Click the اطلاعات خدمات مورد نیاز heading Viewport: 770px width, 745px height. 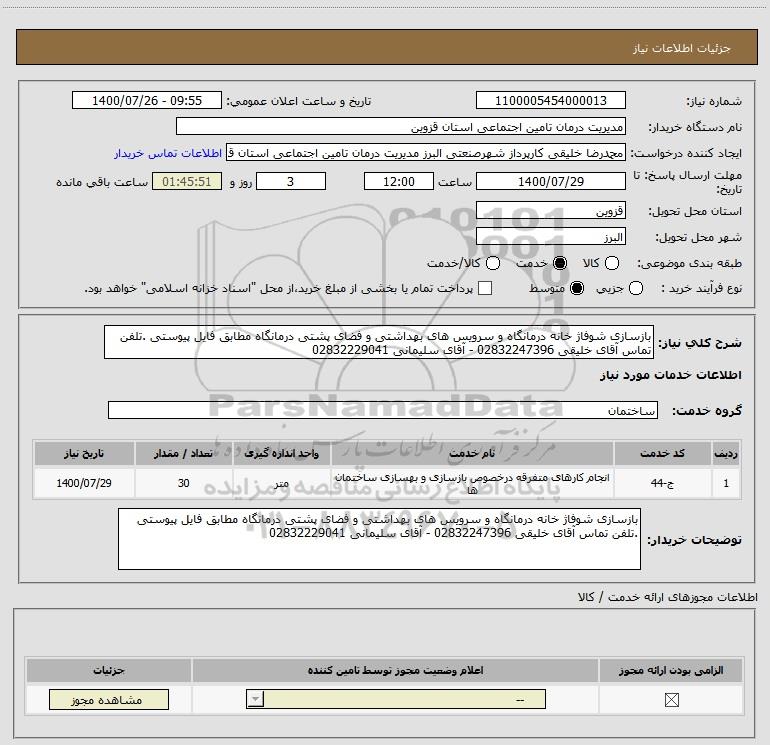click(670, 375)
